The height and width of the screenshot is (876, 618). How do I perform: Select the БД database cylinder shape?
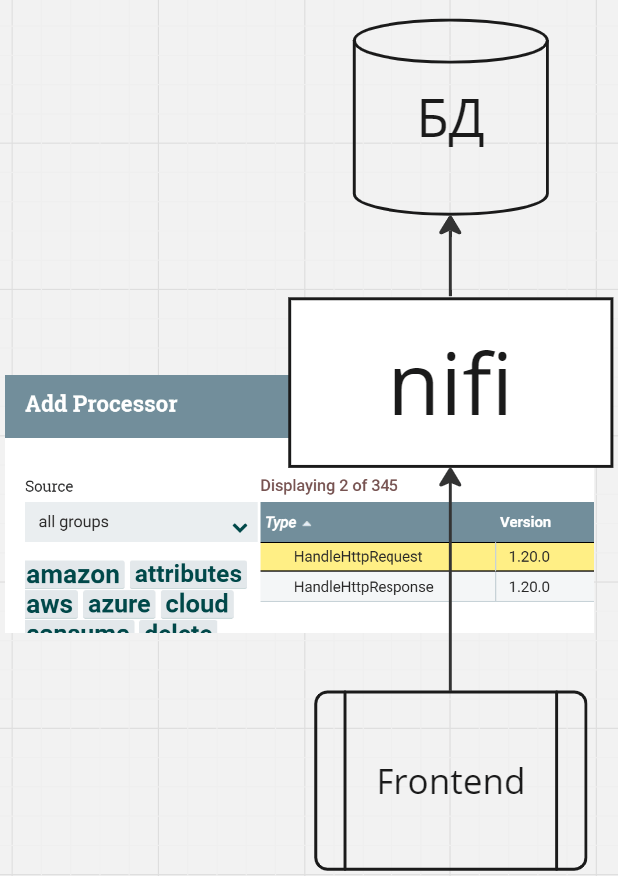point(450,117)
